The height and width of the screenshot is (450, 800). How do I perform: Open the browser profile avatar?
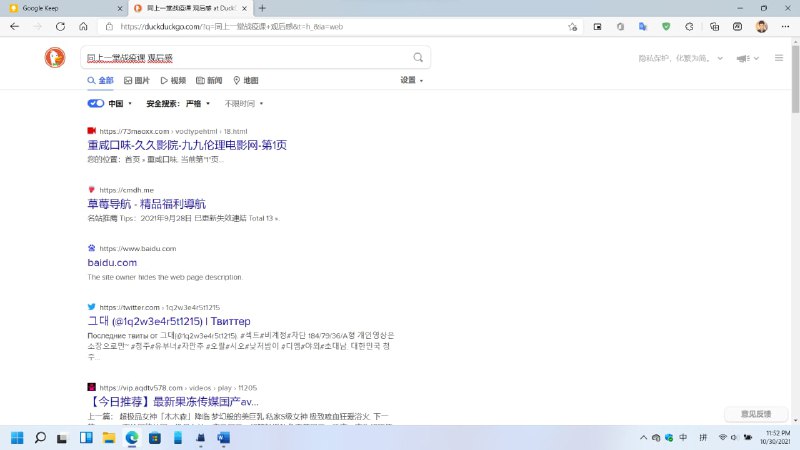pyautogui.click(x=762, y=27)
